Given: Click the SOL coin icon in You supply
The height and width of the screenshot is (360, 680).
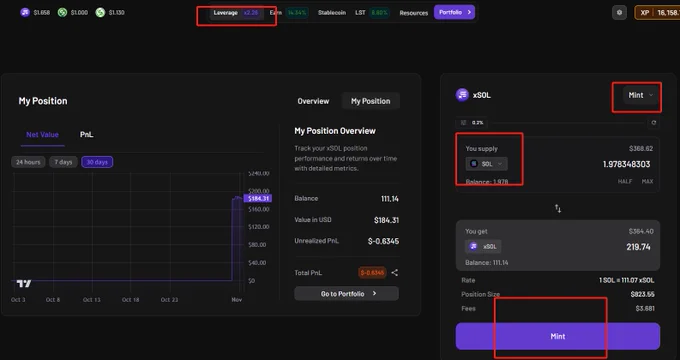Looking at the screenshot, I should (x=474, y=164).
